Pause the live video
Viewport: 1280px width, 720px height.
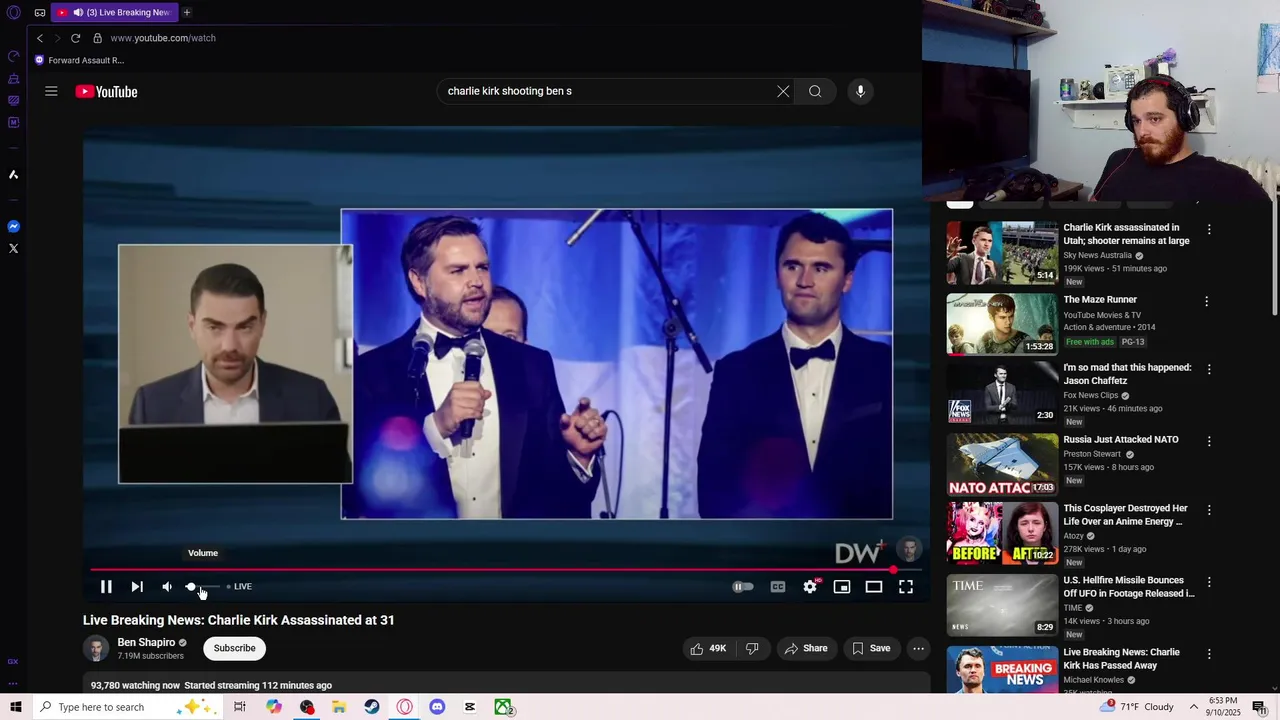[x=106, y=587]
